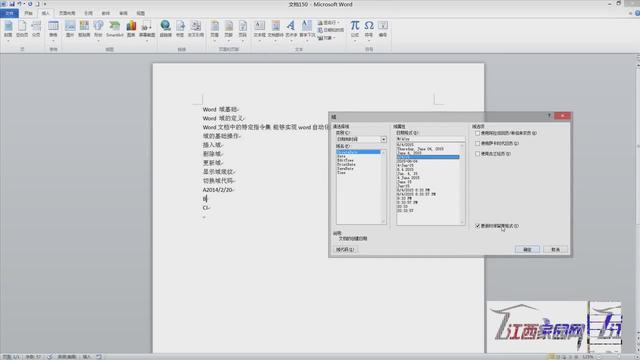Click the Field dialog help question mark
The image size is (640, 360).
549,116
